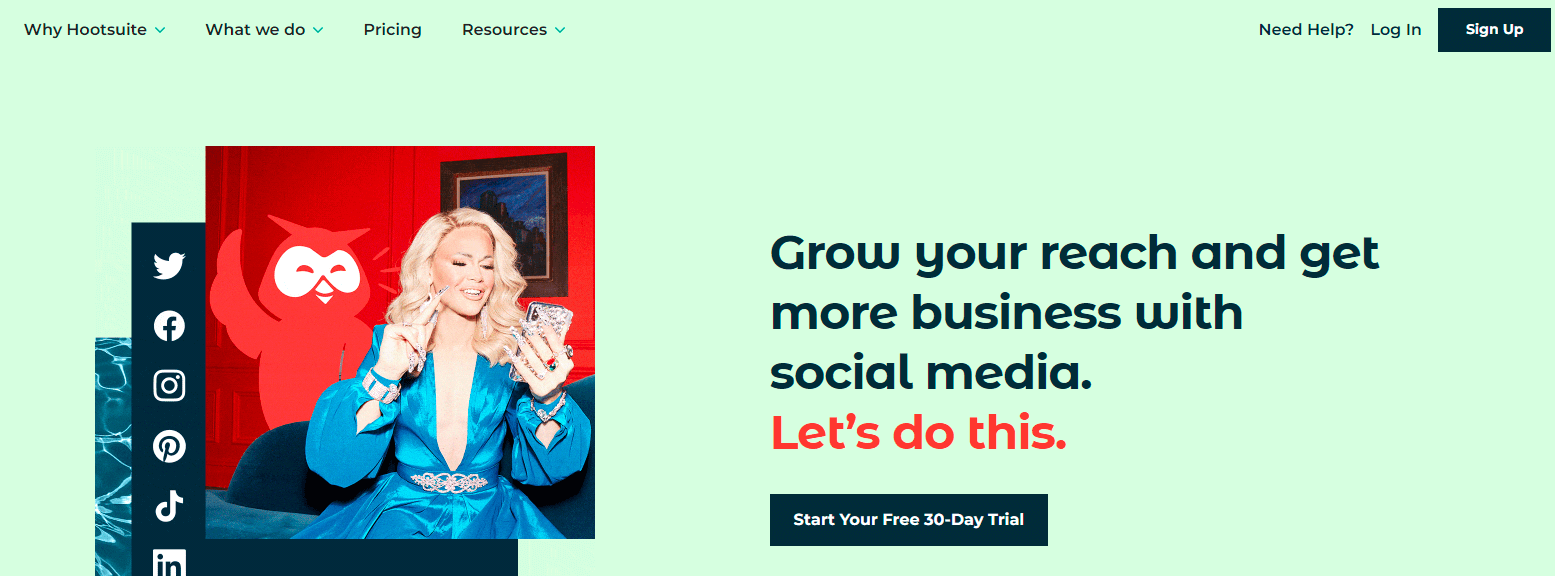Screen dimensions: 1555x576
Task: Open the Instagram icon
Action: pos(169,386)
